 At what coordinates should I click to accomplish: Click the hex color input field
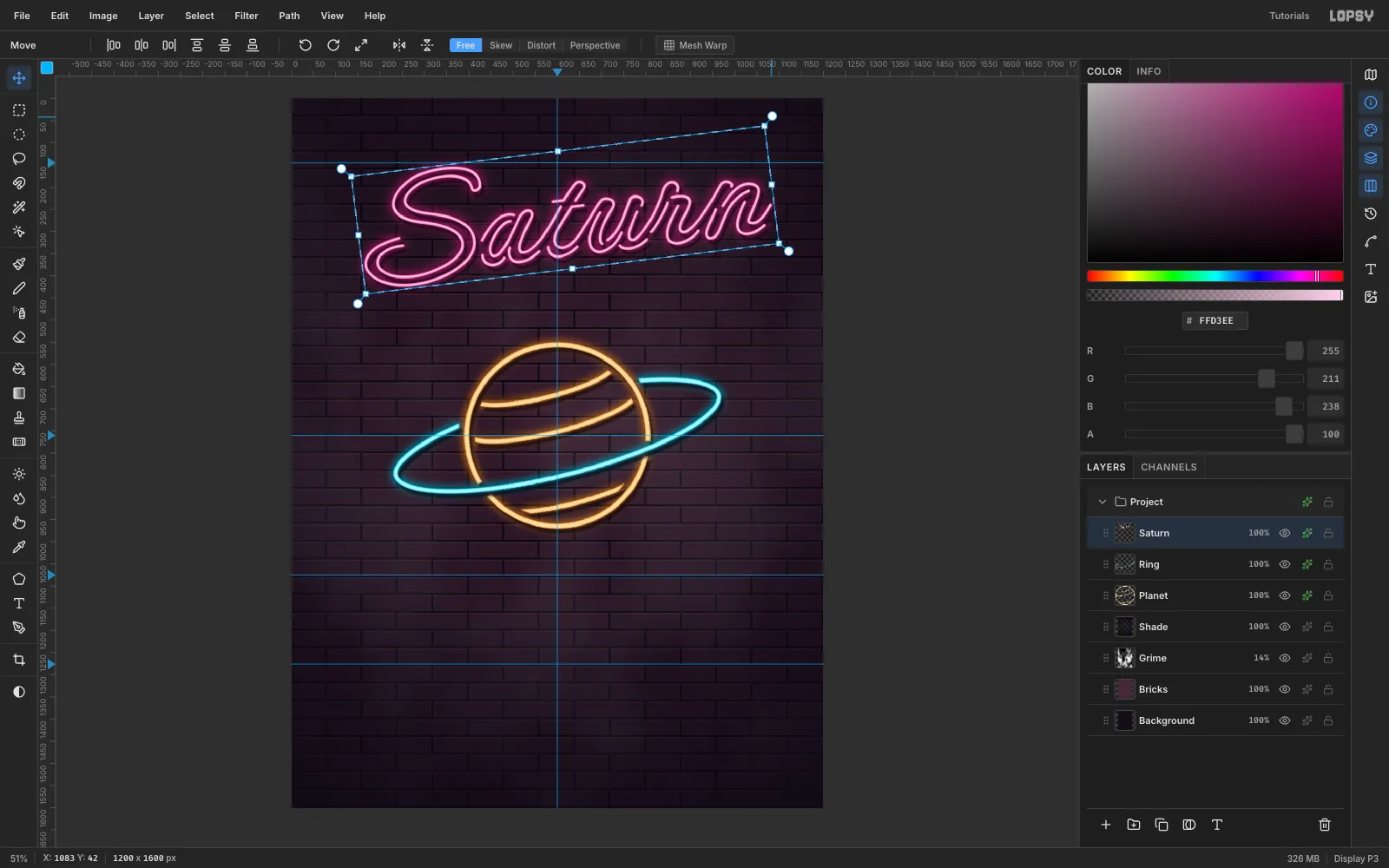pos(1215,320)
